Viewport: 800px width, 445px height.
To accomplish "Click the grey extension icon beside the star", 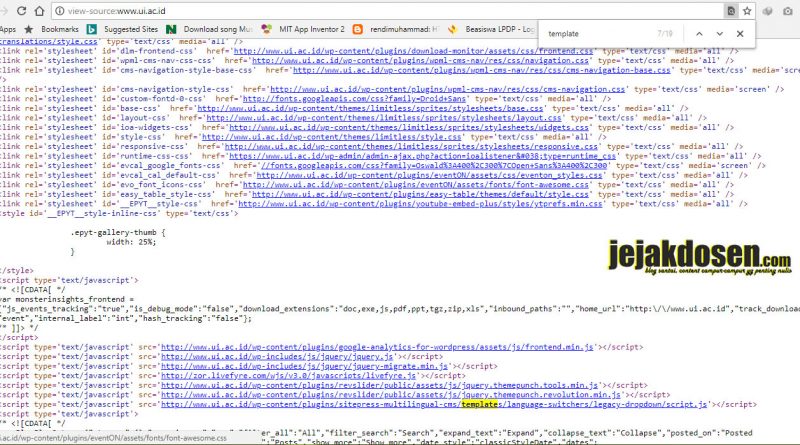I will pos(767,11).
